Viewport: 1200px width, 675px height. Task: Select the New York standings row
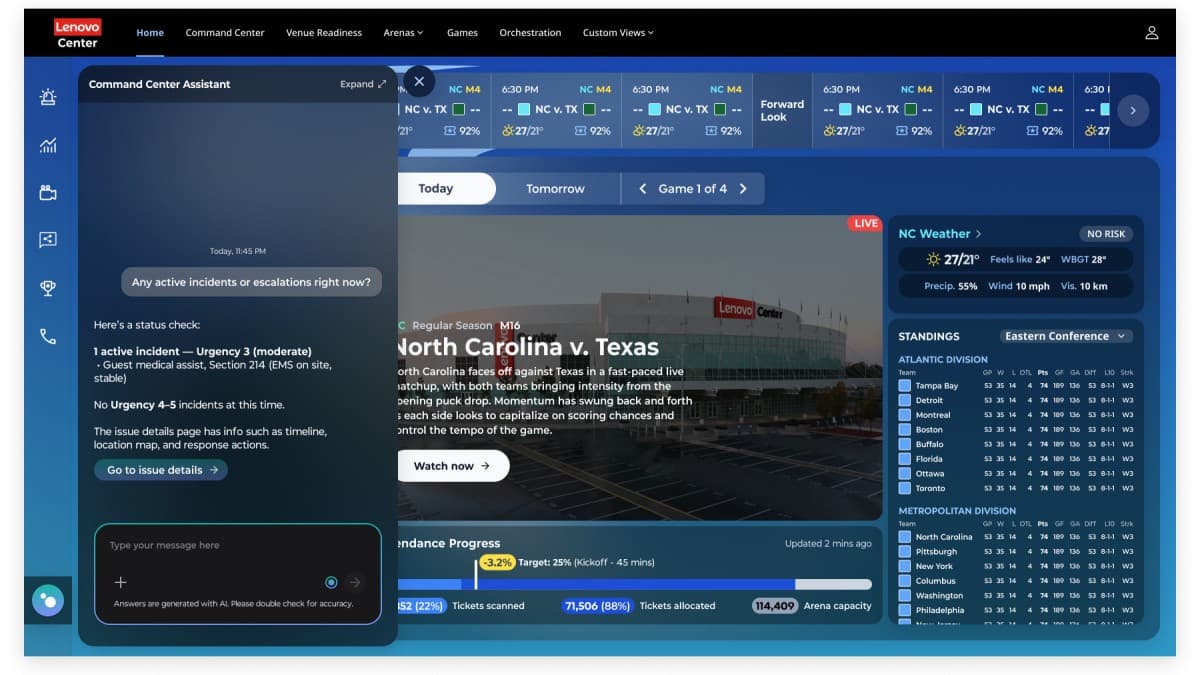coord(1016,566)
